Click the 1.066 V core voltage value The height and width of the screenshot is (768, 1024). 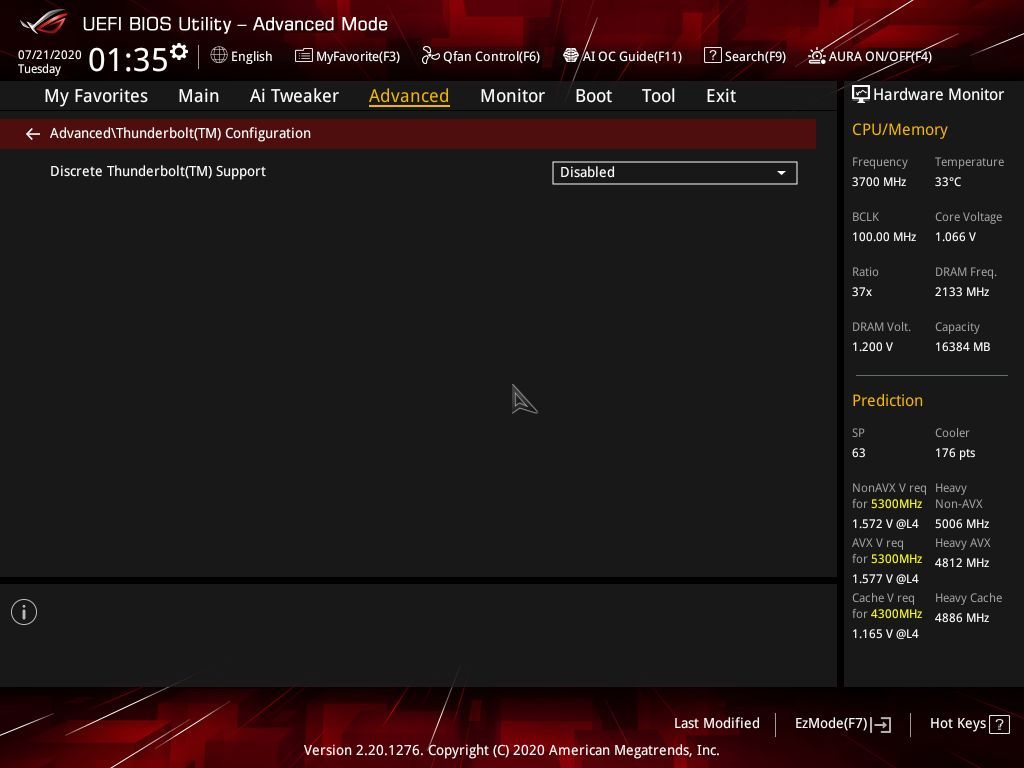955,237
